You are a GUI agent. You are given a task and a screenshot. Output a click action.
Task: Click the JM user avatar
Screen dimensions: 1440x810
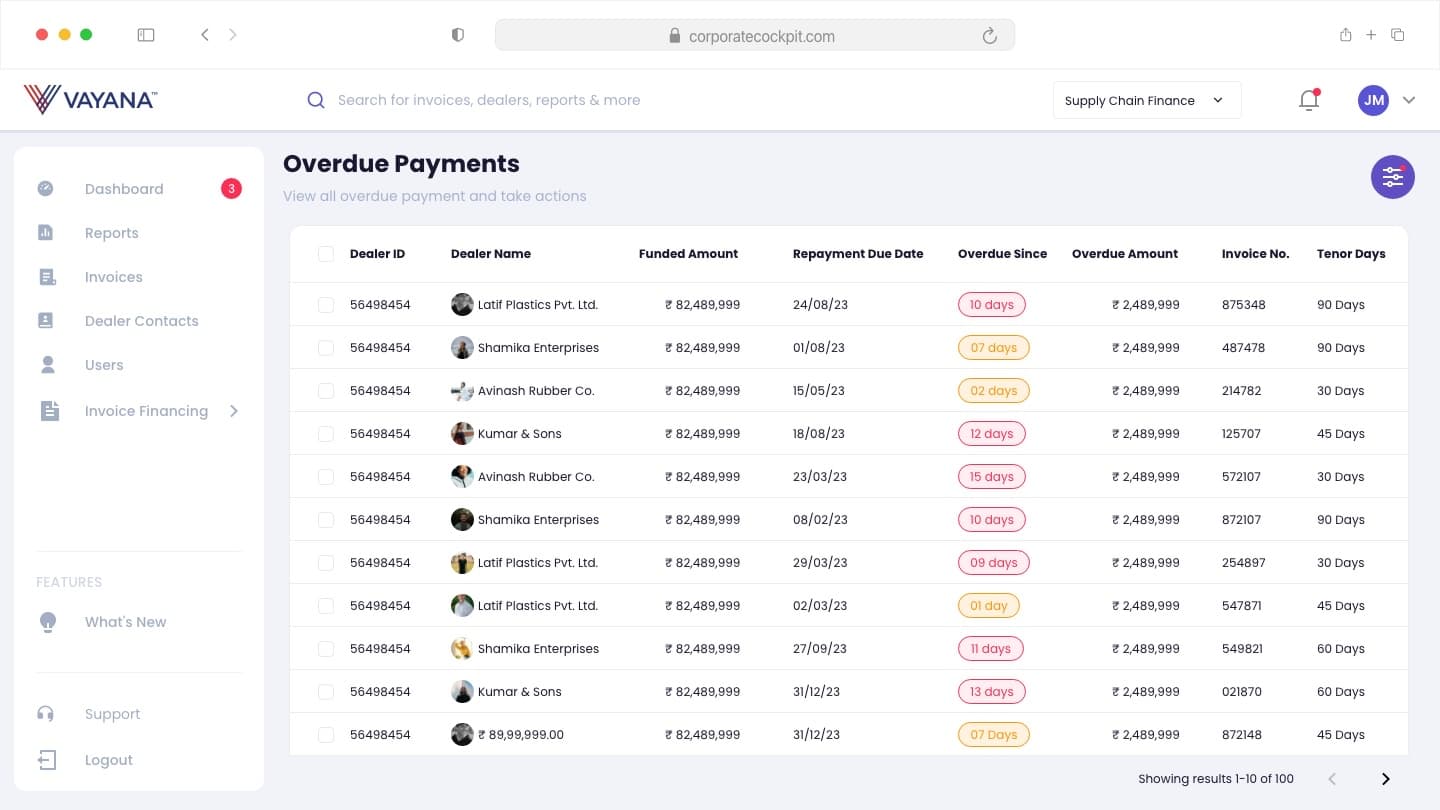(x=1373, y=100)
